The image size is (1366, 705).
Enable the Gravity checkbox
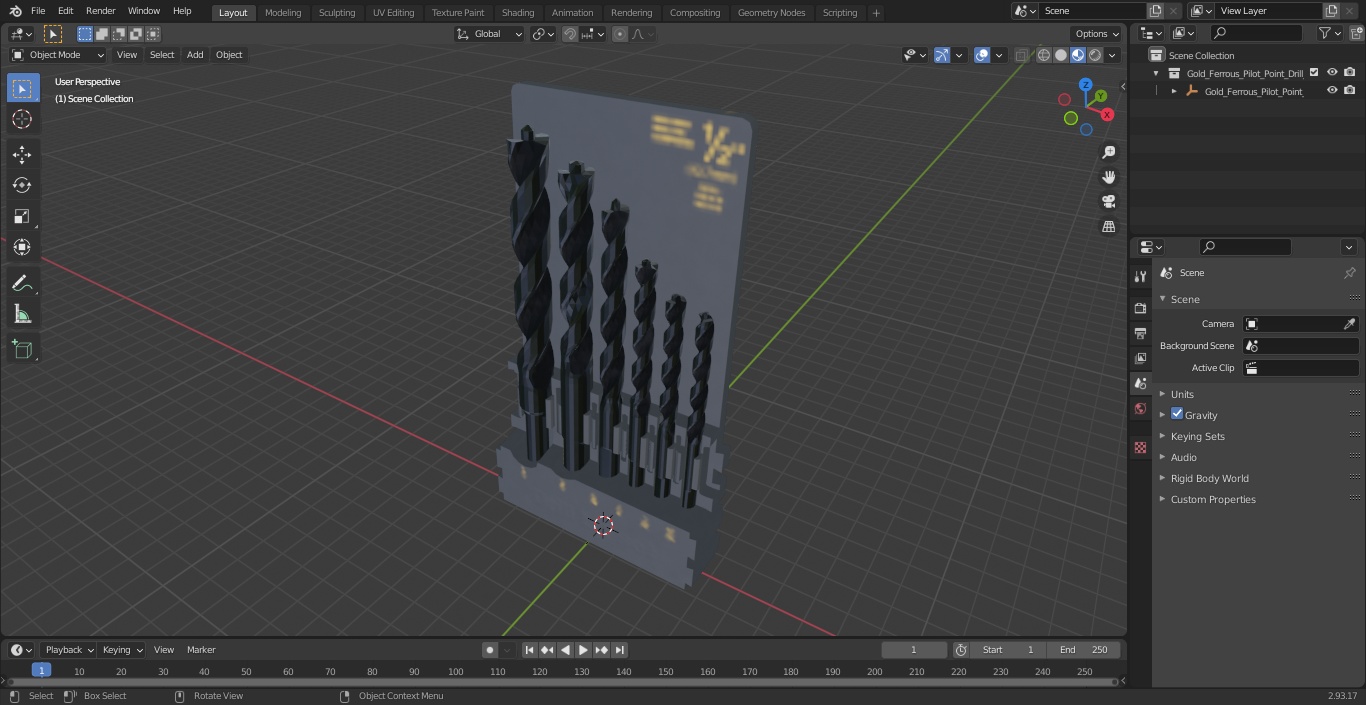click(1177, 414)
